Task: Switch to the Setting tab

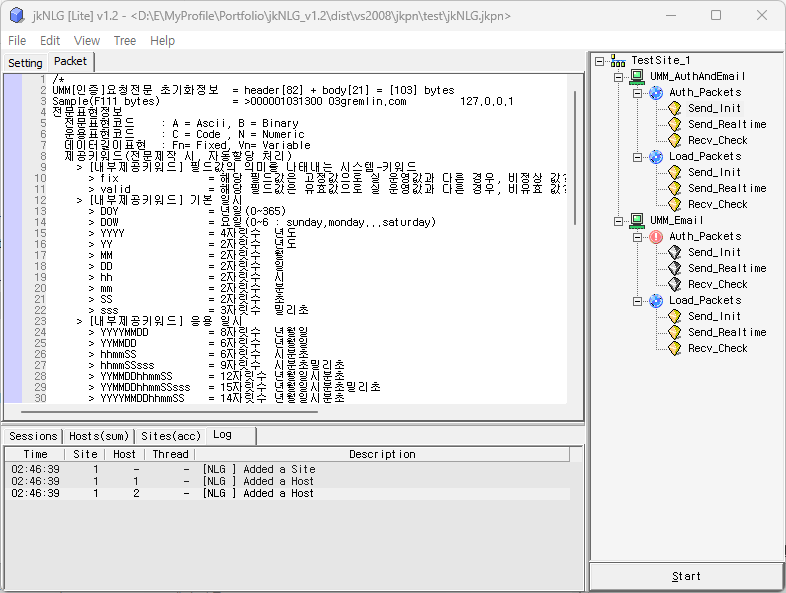Action: click(25, 62)
